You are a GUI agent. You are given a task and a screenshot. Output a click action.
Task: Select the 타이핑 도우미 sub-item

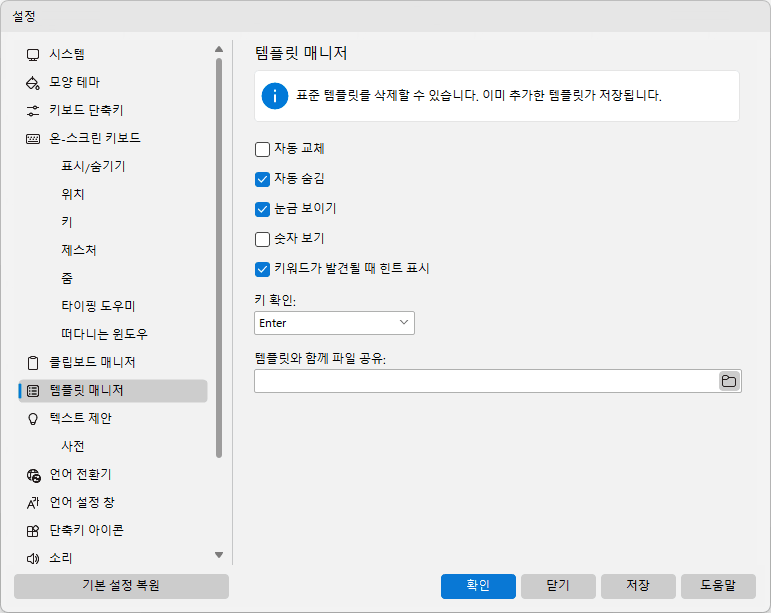[98, 307]
